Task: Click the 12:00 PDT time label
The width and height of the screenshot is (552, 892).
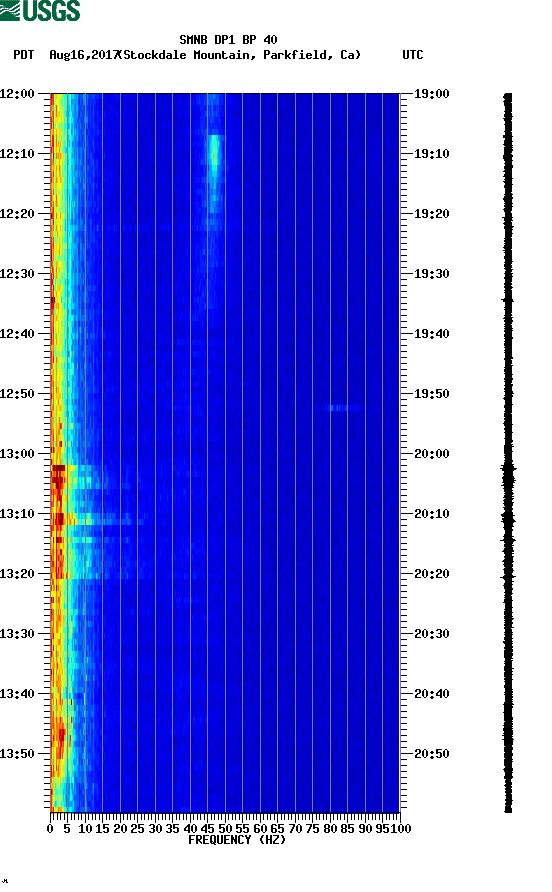Action: pyautogui.click(x=18, y=94)
